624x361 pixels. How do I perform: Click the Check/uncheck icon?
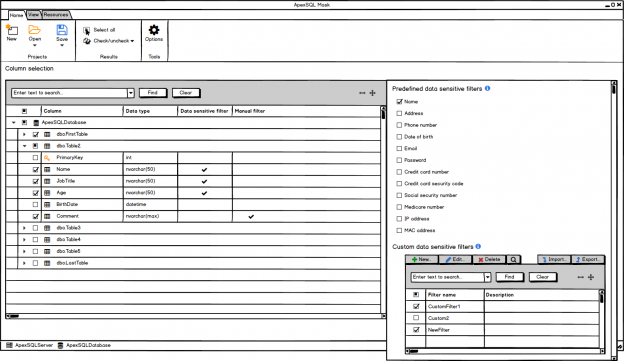point(87,41)
